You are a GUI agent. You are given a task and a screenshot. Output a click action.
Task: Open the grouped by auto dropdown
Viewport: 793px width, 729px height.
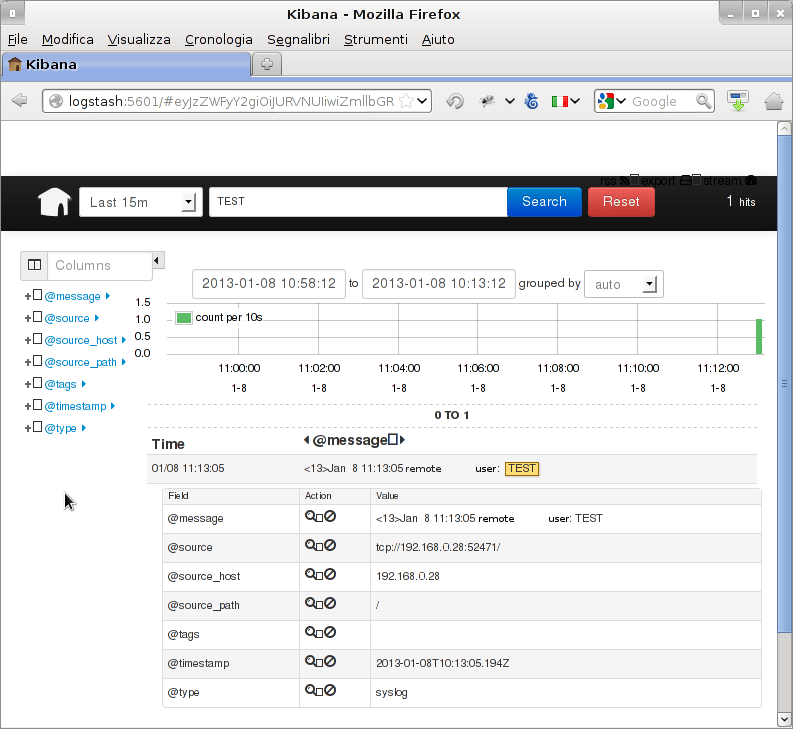(624, 284)
